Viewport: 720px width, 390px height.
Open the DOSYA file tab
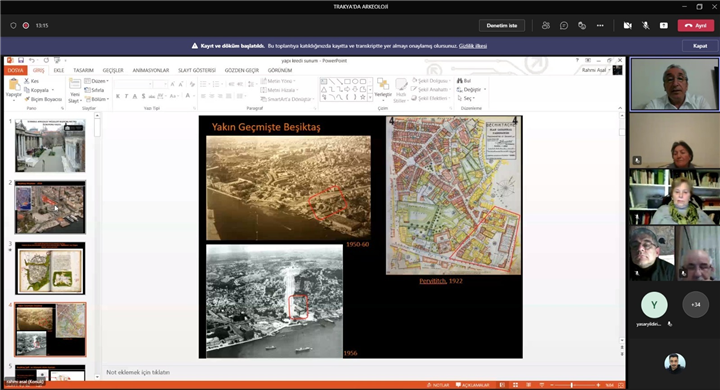click(15, 70)
